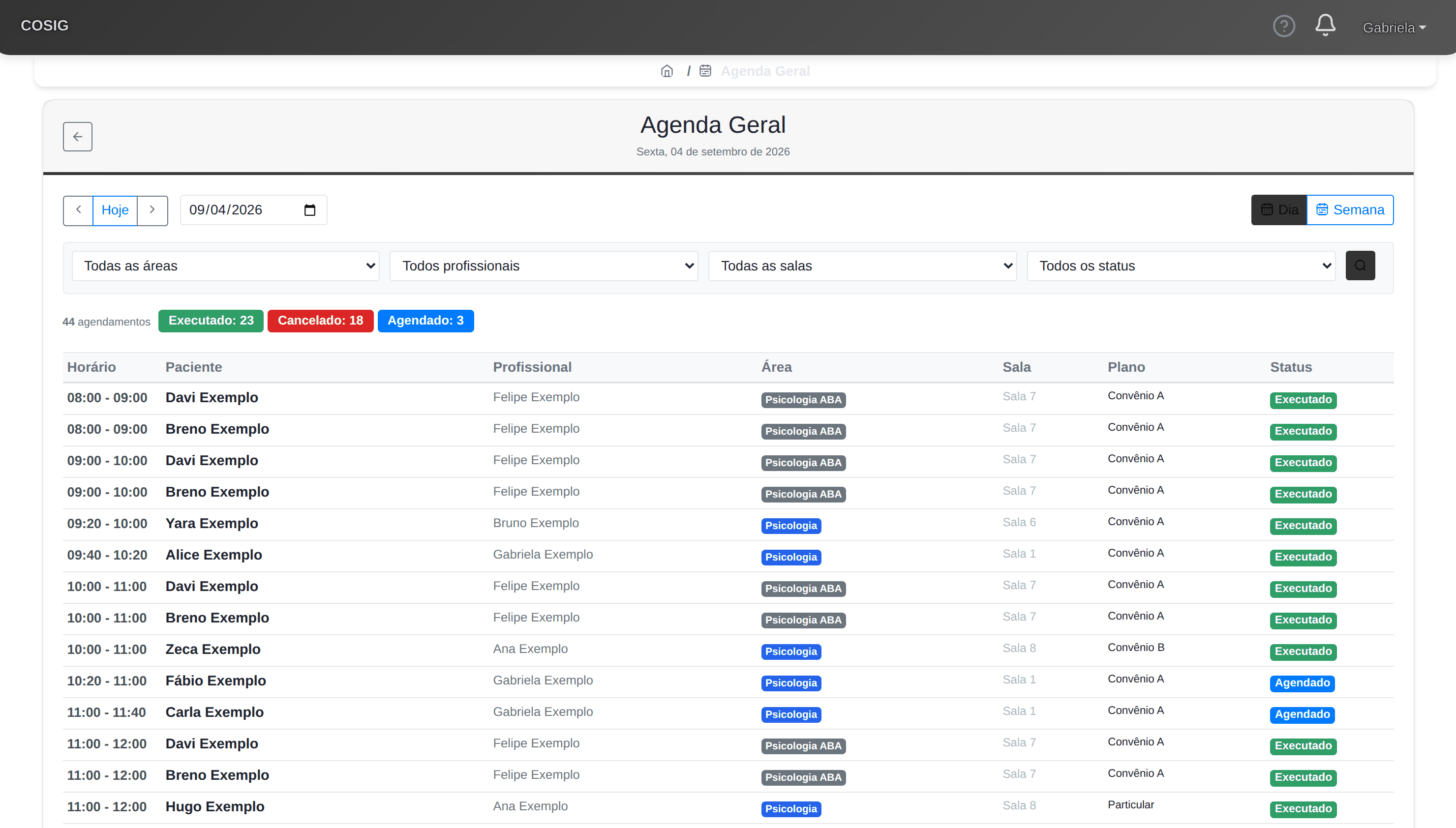
Task: Click COSIG brand link
Action: pyautogui.click(x=44, y=26)
